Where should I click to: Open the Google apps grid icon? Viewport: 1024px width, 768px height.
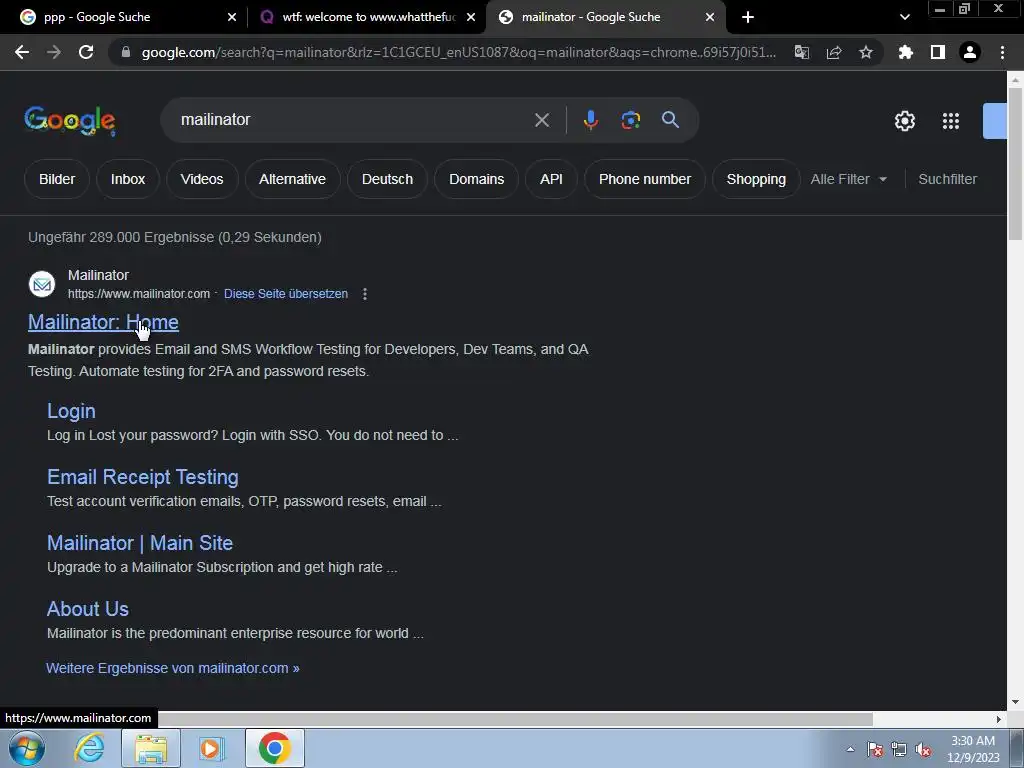tap(951, 121)
